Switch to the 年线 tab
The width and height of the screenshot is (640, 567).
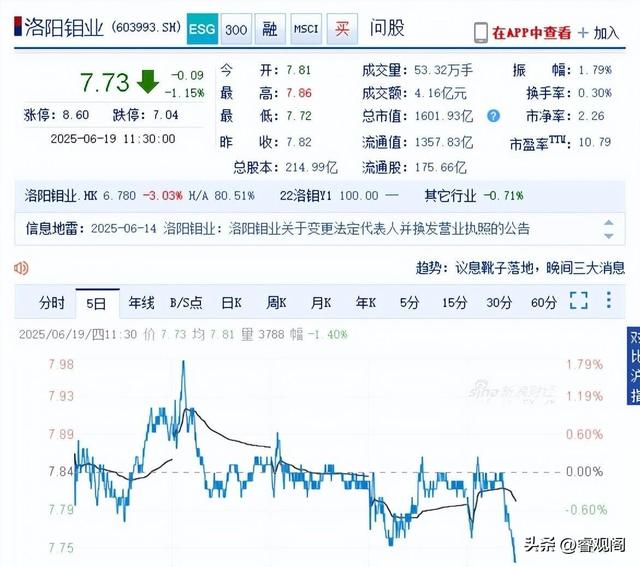(x=141, y=303)
